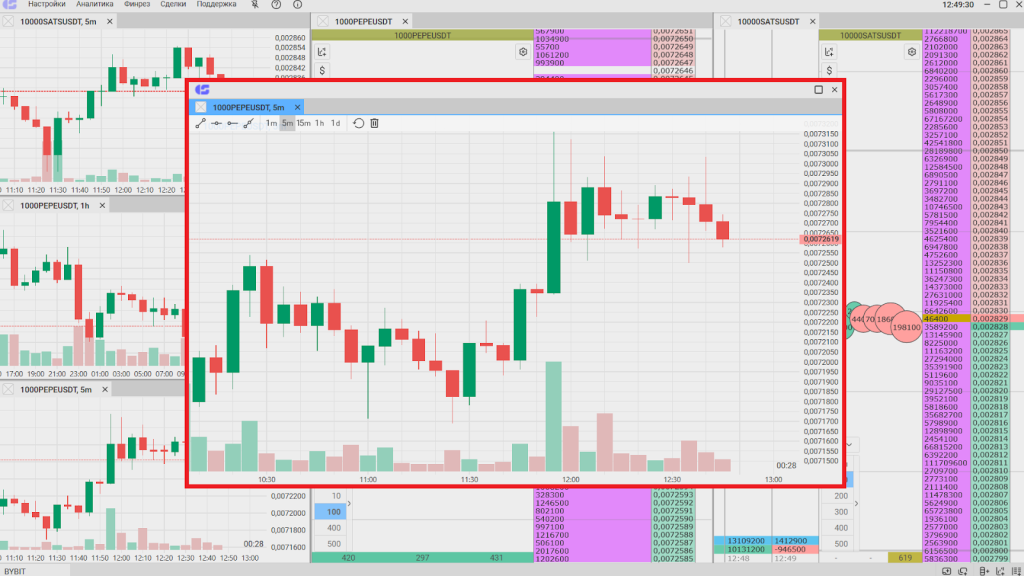This screenshot has height=576, width=1024.
Task: Click the question mark help icon
Action: click(278, 5)
